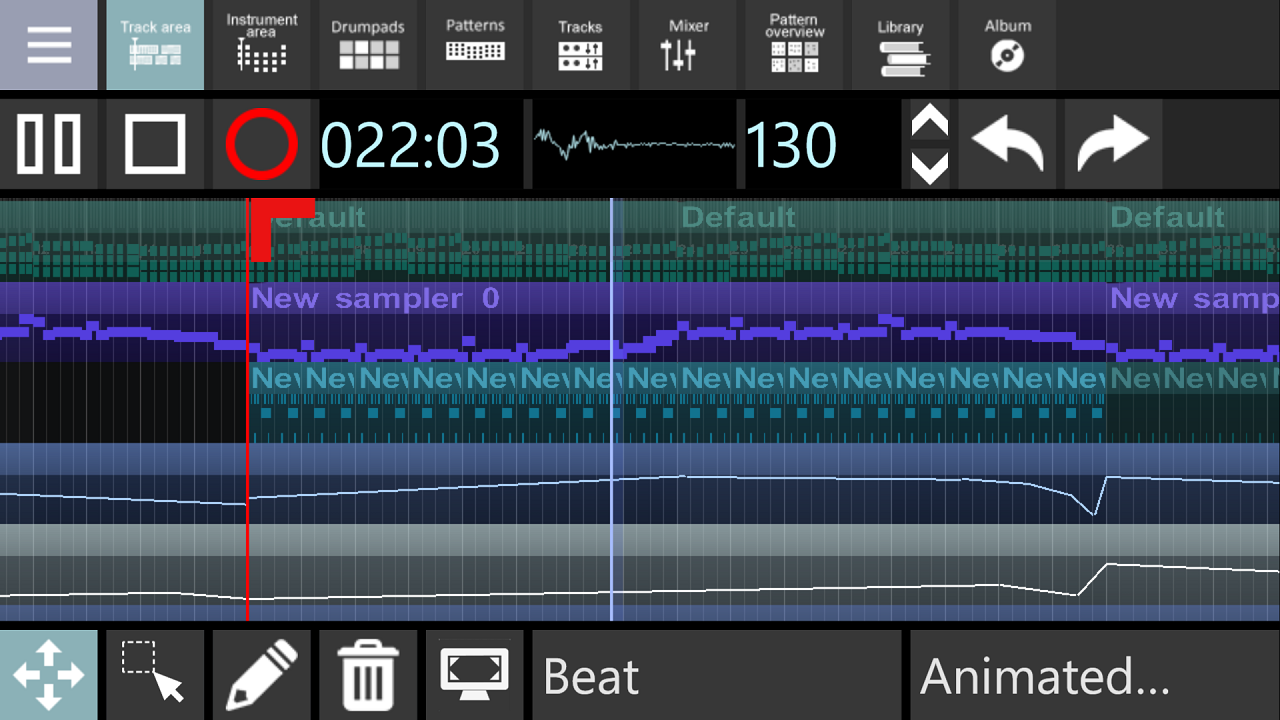
Task: Open the Album view
Action: point(1008,45)
